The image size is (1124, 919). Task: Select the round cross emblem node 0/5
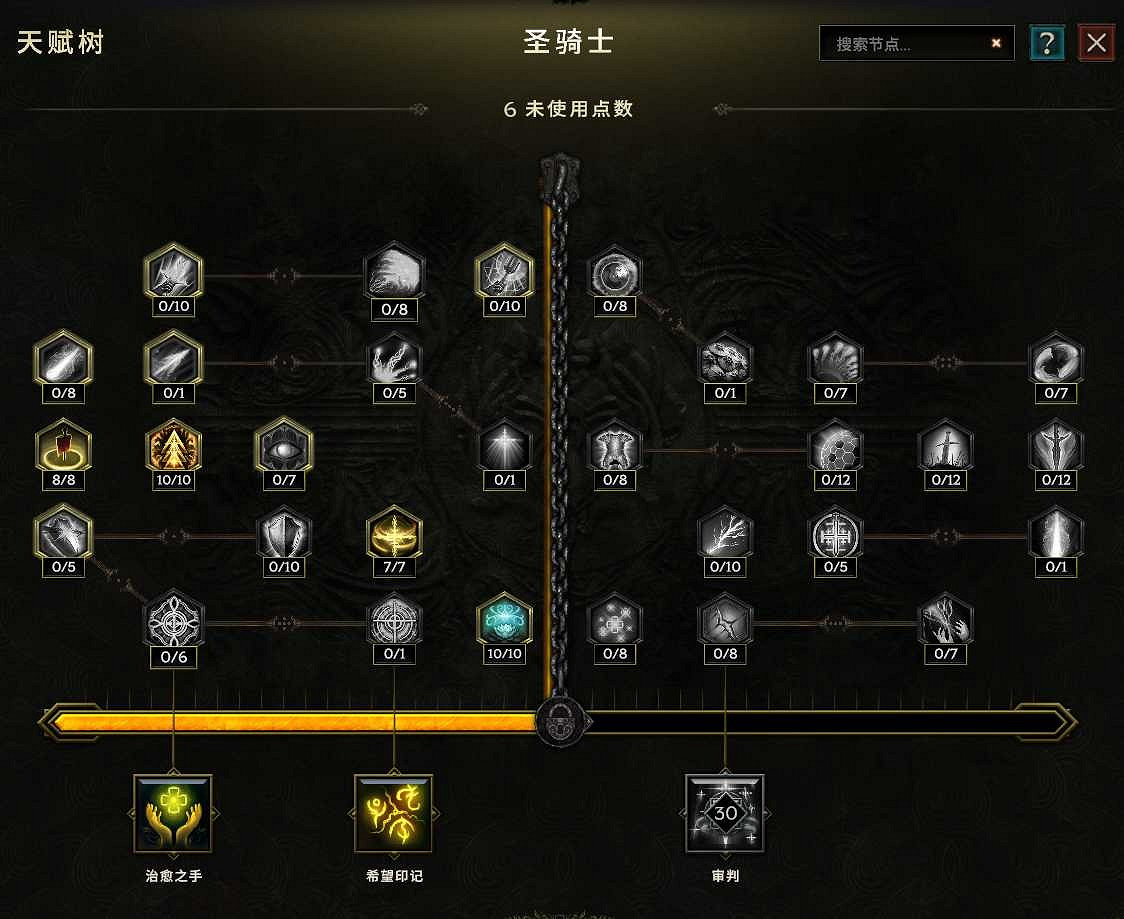tap(835, 534)
